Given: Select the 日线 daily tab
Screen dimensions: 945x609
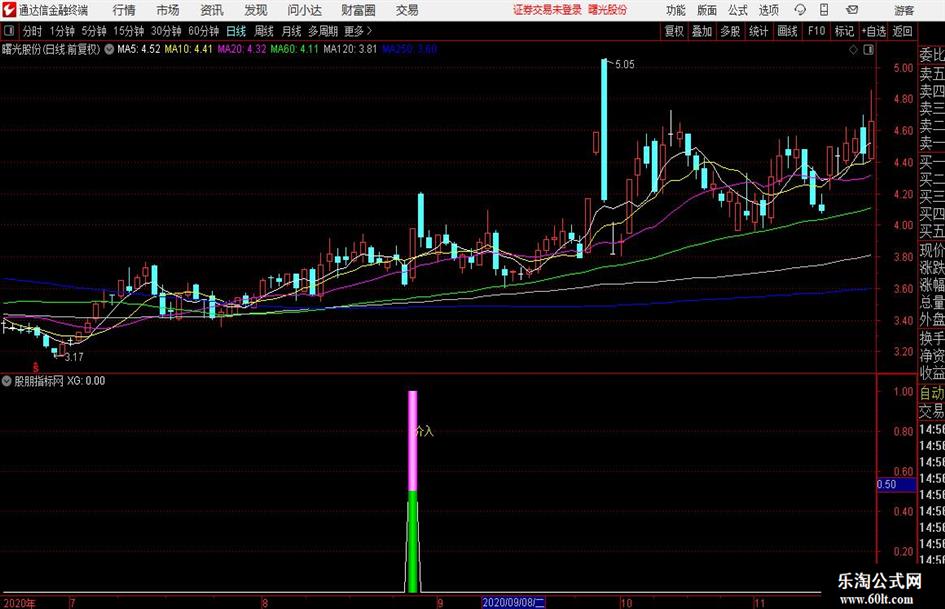Looking at the screenshot, I should pos(236,31).
